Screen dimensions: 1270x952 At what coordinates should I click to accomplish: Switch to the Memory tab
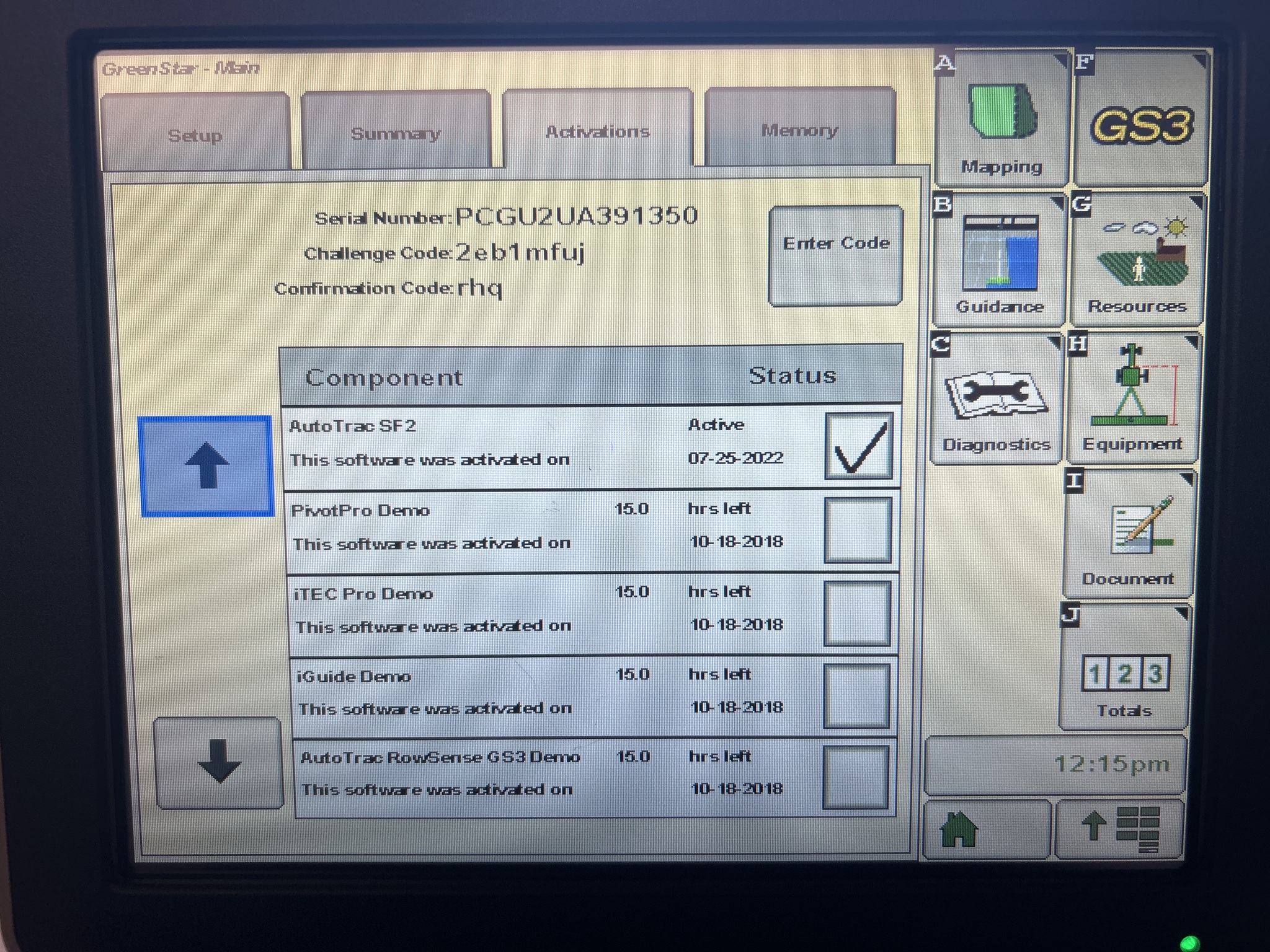click(x=799, y=128)
